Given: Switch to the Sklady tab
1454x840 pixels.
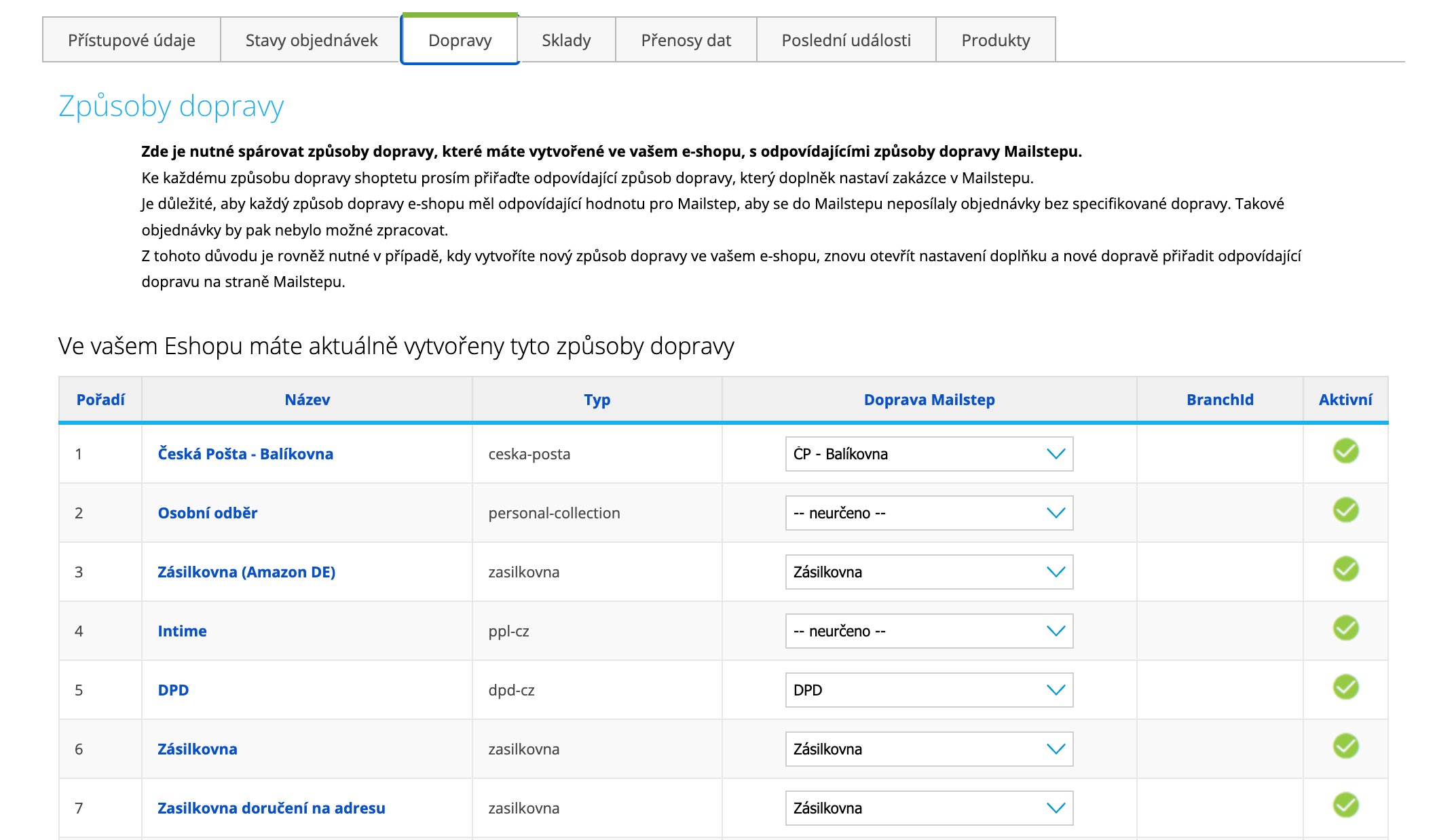Looking at the screenshot, I should (566, 40).
